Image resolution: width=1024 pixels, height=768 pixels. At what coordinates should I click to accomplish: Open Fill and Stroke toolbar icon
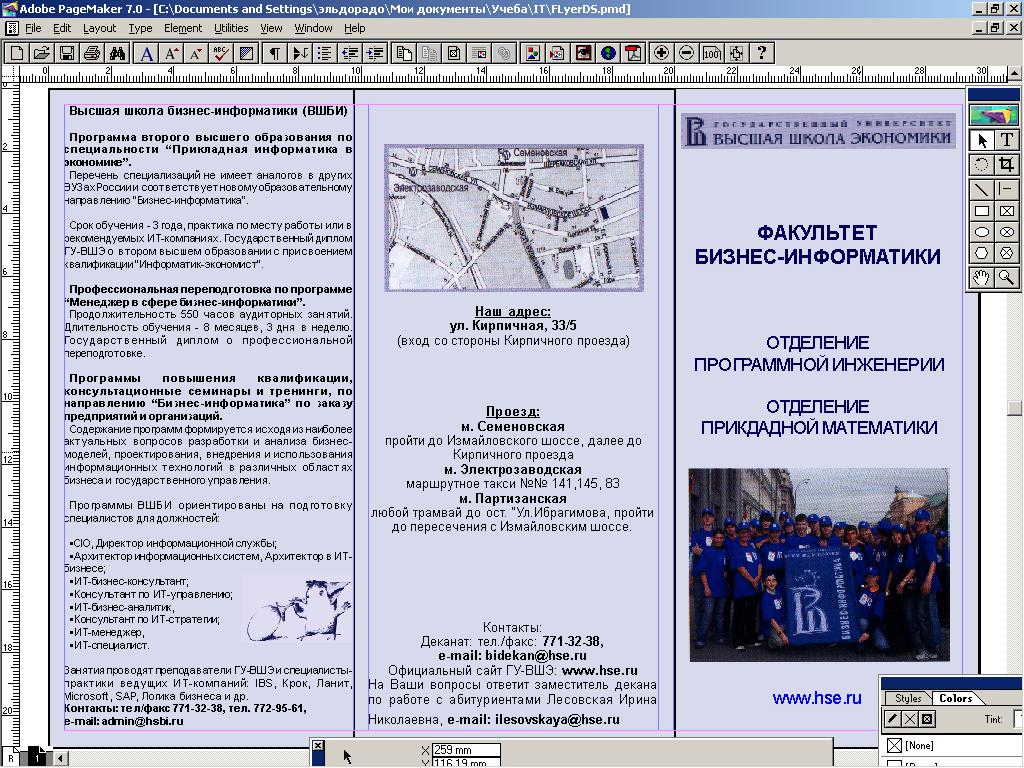[246, 53]
